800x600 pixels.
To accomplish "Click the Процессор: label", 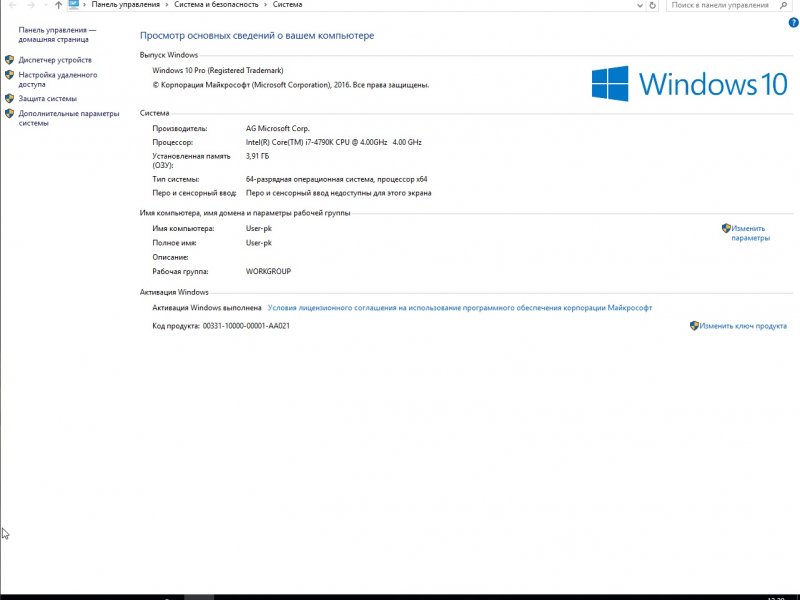I will [x=172, y=142].
